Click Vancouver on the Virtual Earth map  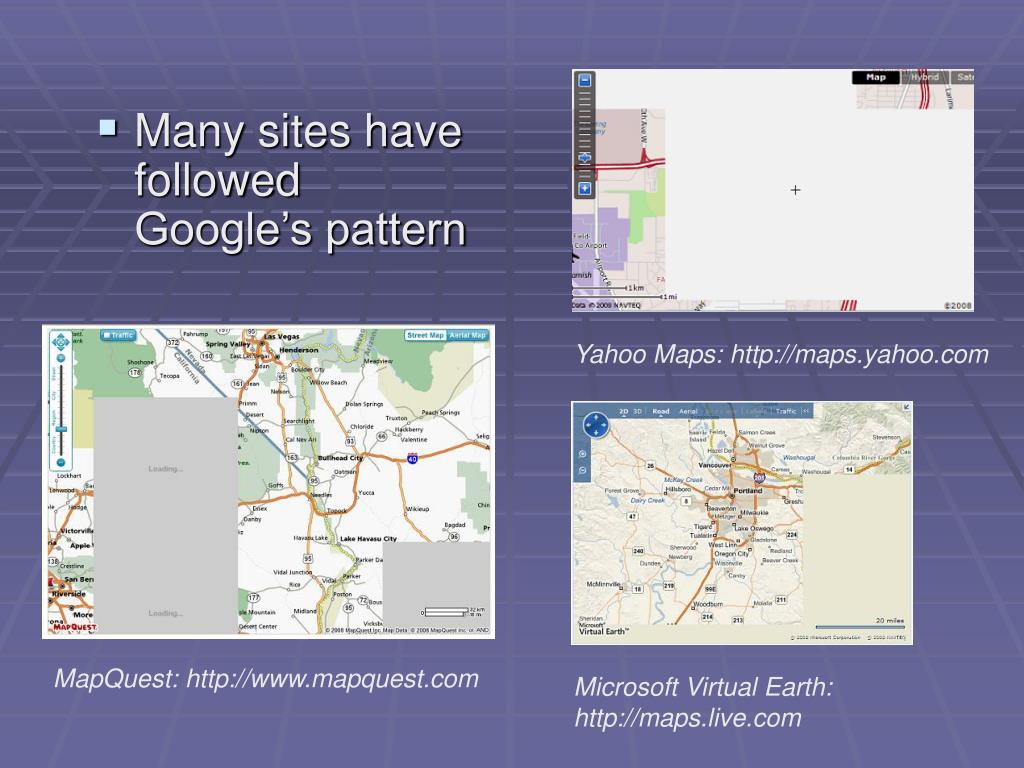click(x=714, y=466)
